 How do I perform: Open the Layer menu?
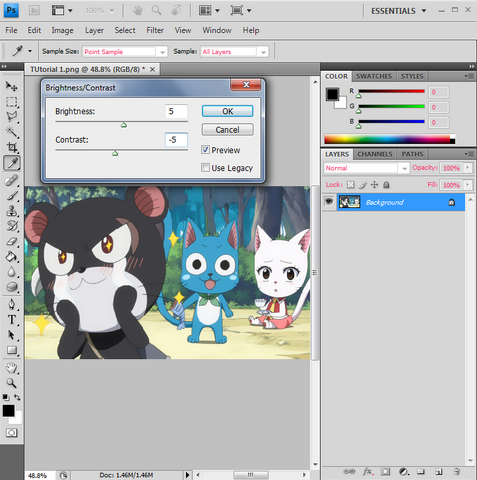click(94, 30)
